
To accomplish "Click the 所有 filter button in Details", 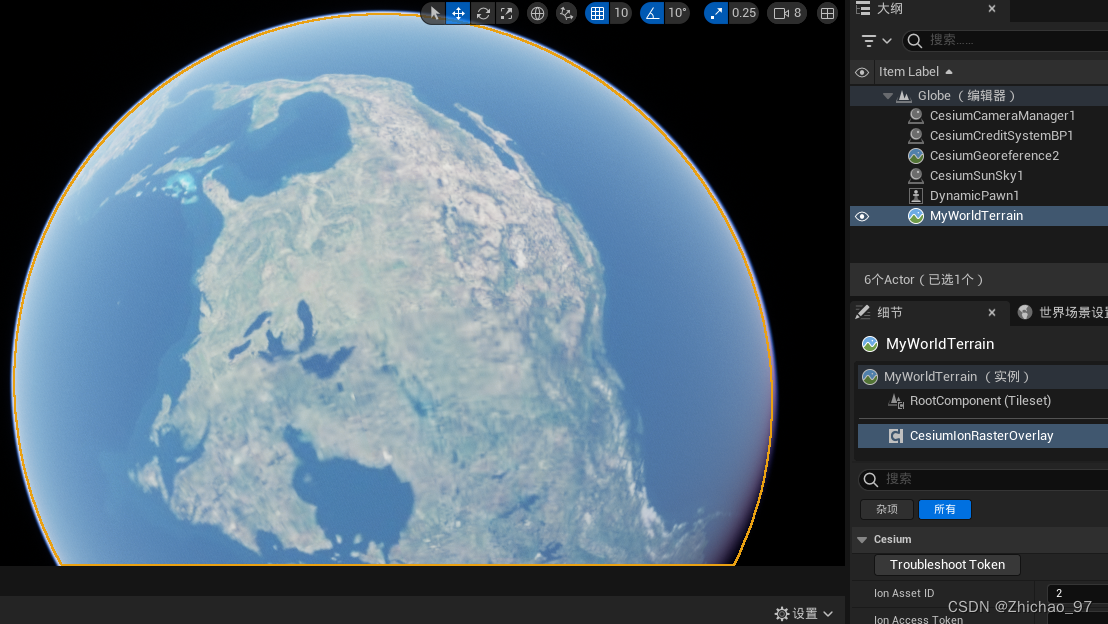I will [944, 509].
